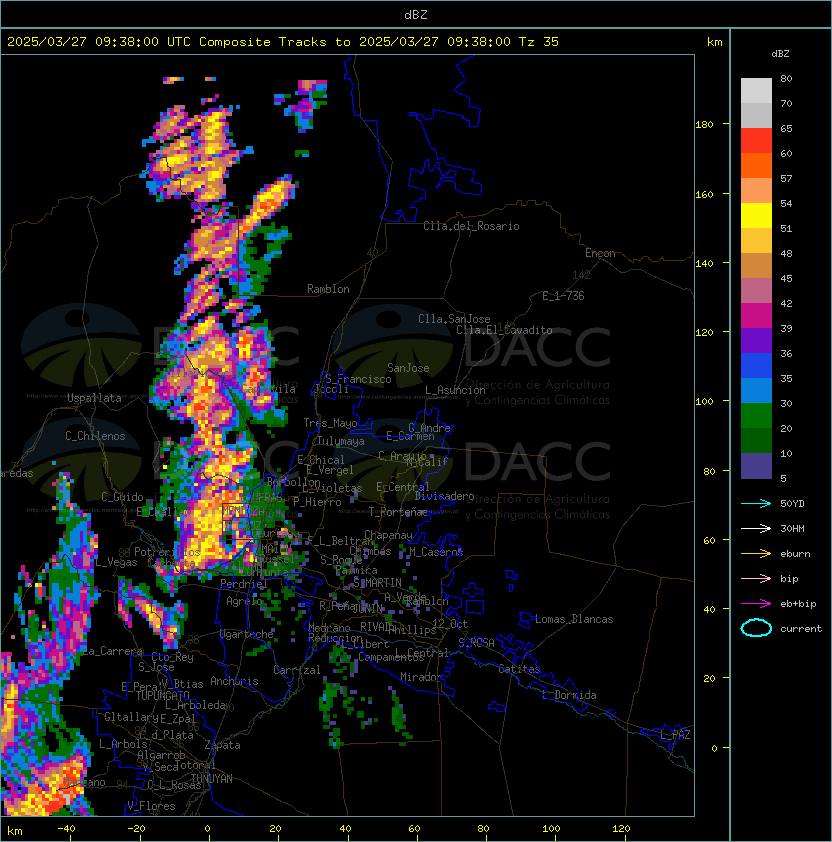Viewport: 832px width, 842px height.
Task: Click the 'Encon' place label
Action: 600,253
